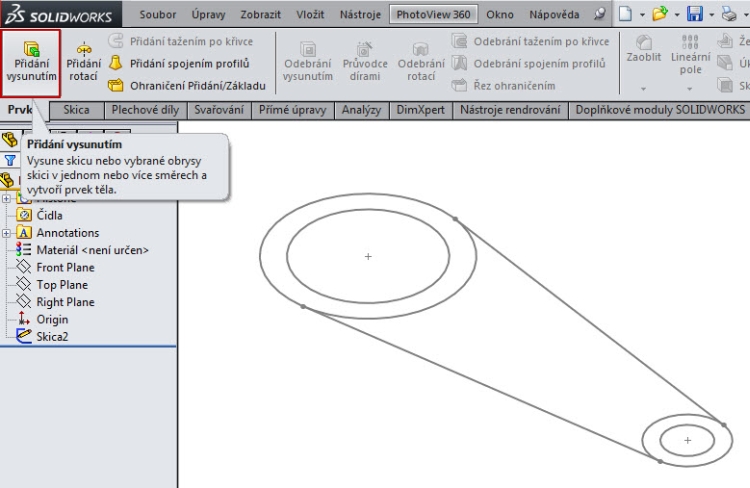Expand the Open folder dropdown arrow
The height and width of the screenshot is (488, 750).
click(x=677, y=15)
